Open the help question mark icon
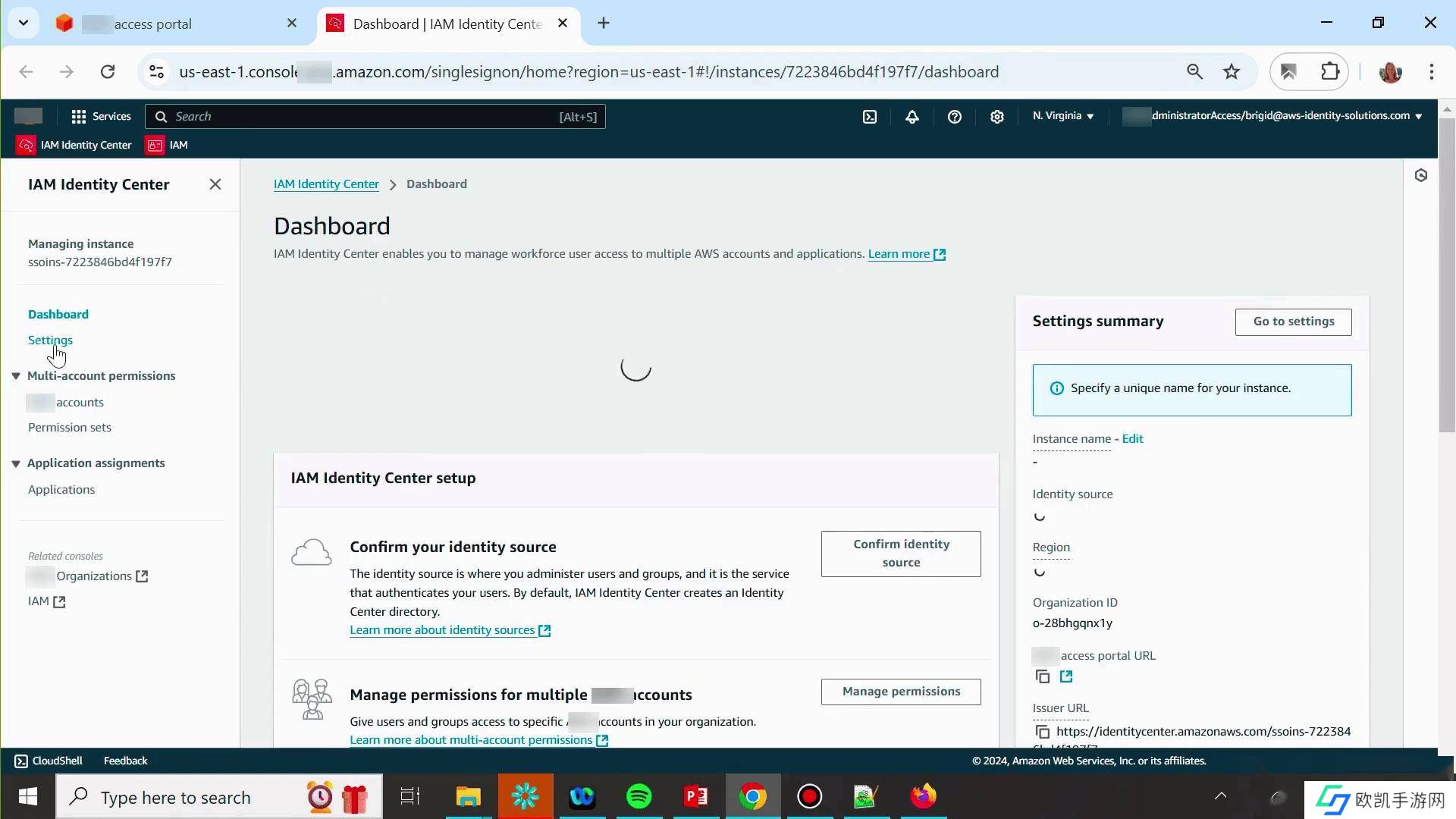Viewport: 1456px width, 819px height. 955,117
